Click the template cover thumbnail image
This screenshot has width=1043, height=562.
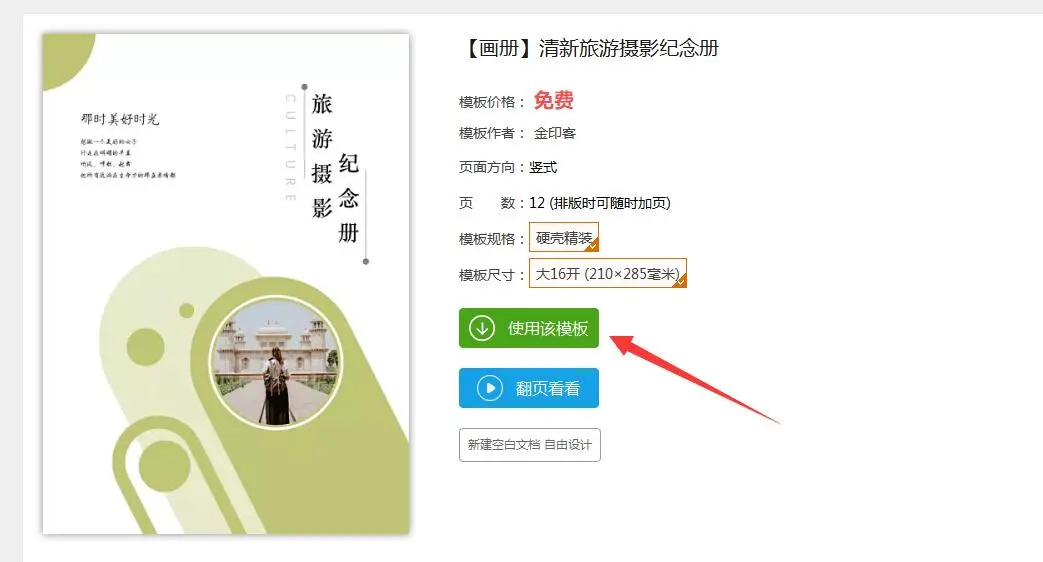coord(226,284)
